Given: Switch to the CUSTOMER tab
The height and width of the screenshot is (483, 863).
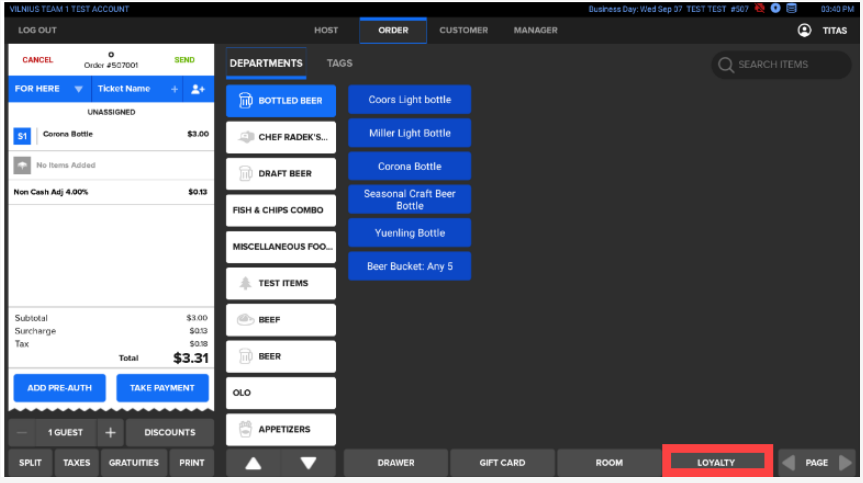Looking at the screenshot, I should (x=463, y=30).
